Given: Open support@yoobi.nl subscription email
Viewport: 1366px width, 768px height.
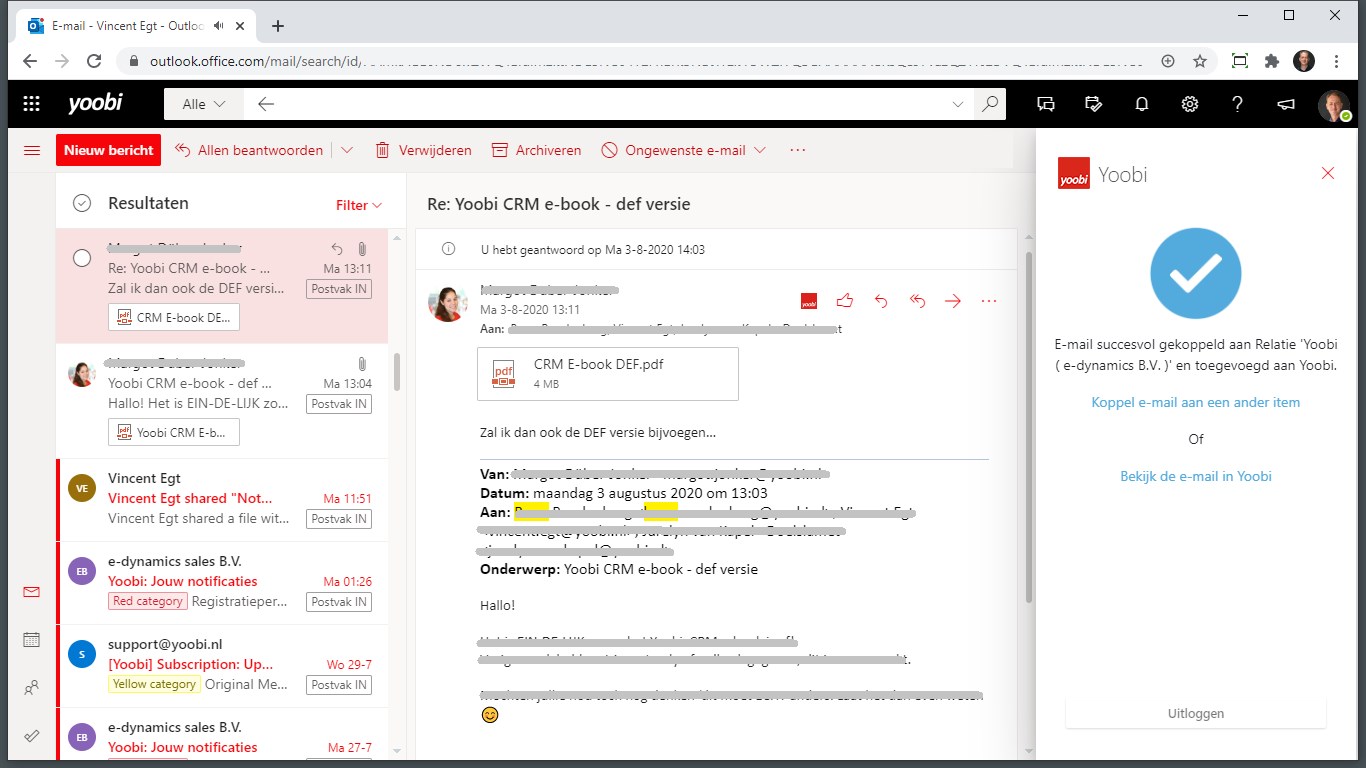Looking at the screenshot, I should 222,666.
